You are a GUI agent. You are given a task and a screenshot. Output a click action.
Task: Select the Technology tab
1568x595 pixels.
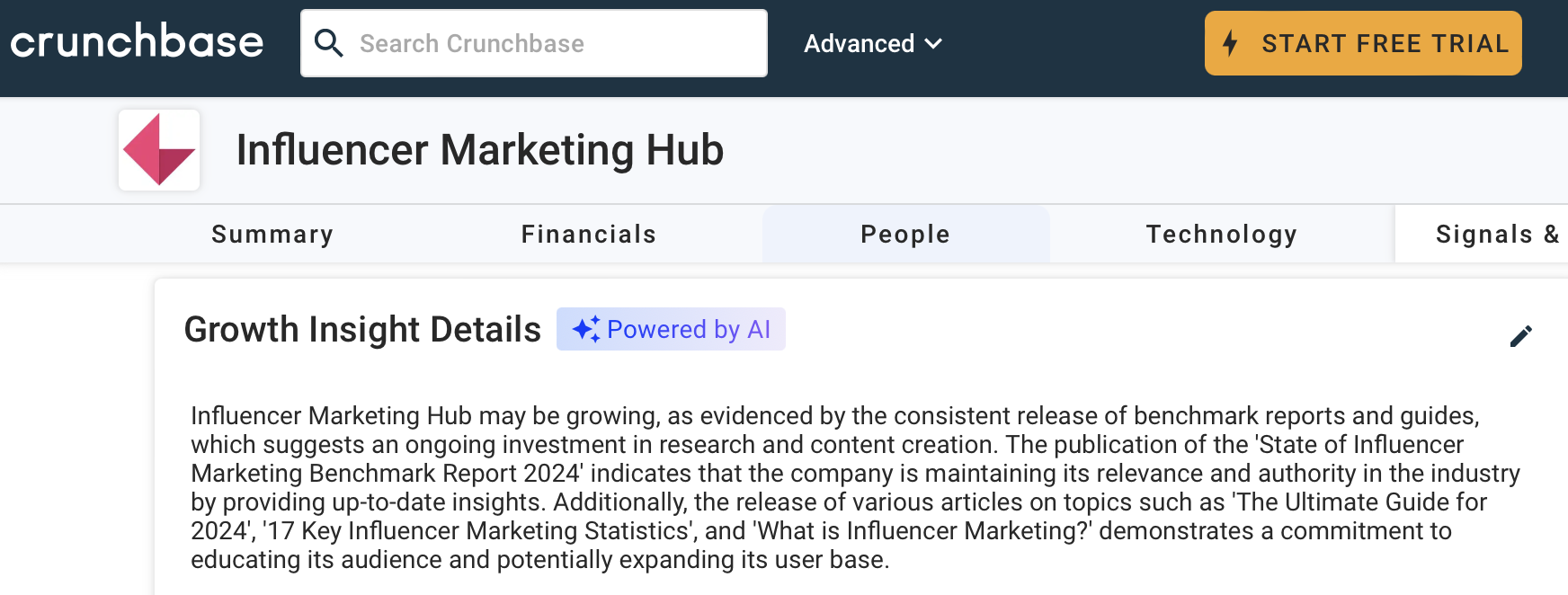[x=1221, y=234]
